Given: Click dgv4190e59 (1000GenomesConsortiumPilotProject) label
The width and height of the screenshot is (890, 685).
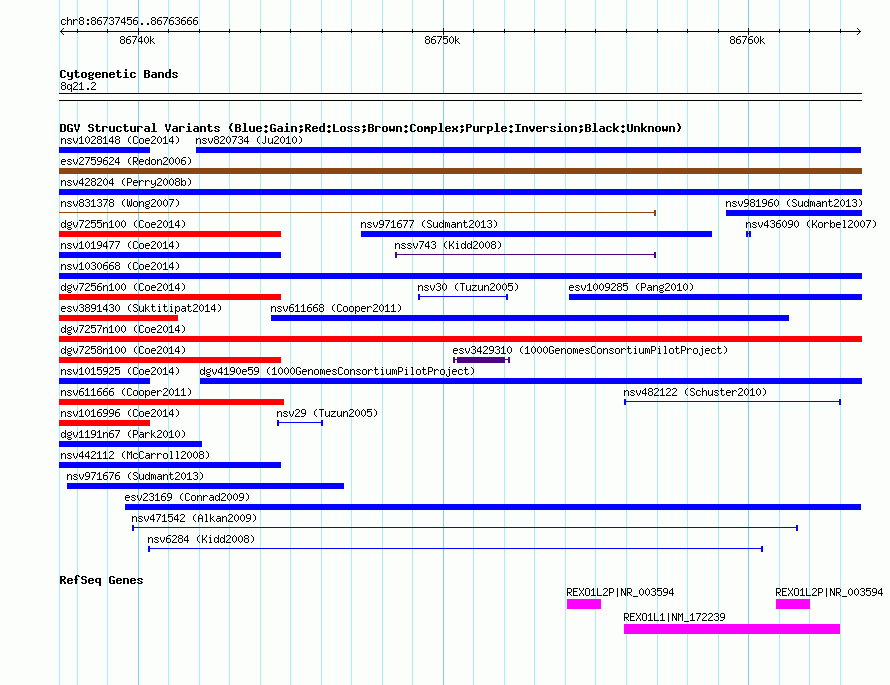Looking at the screenshot, I should click(x=337, y=371).
